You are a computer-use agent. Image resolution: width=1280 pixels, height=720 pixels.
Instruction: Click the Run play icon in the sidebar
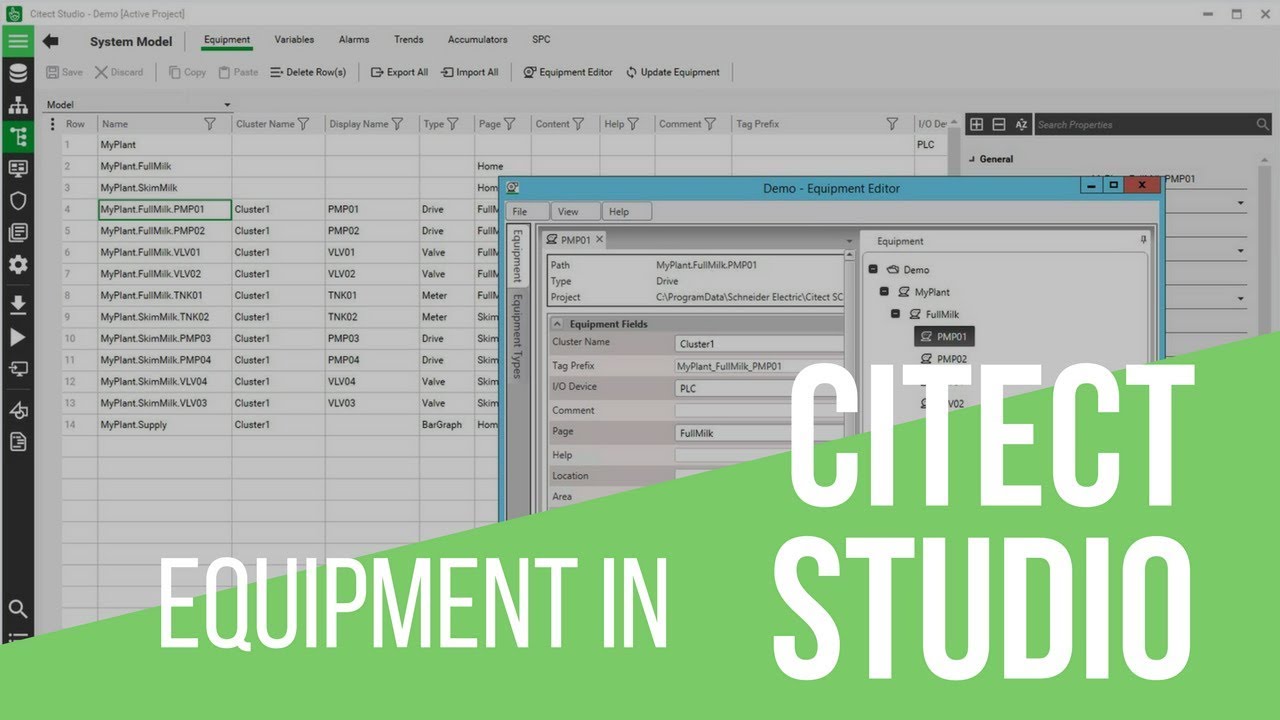pos(17,337)
